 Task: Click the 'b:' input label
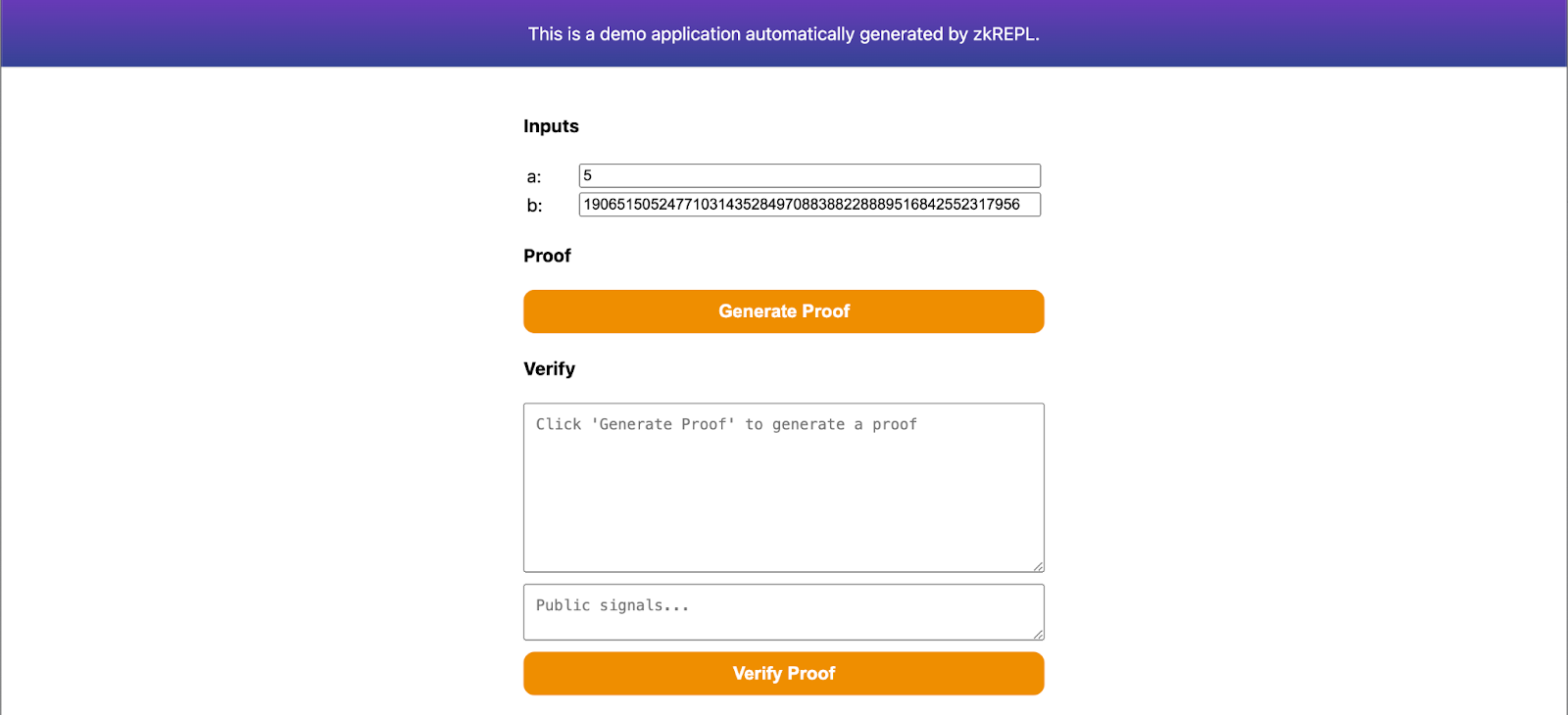click(534, 206)
